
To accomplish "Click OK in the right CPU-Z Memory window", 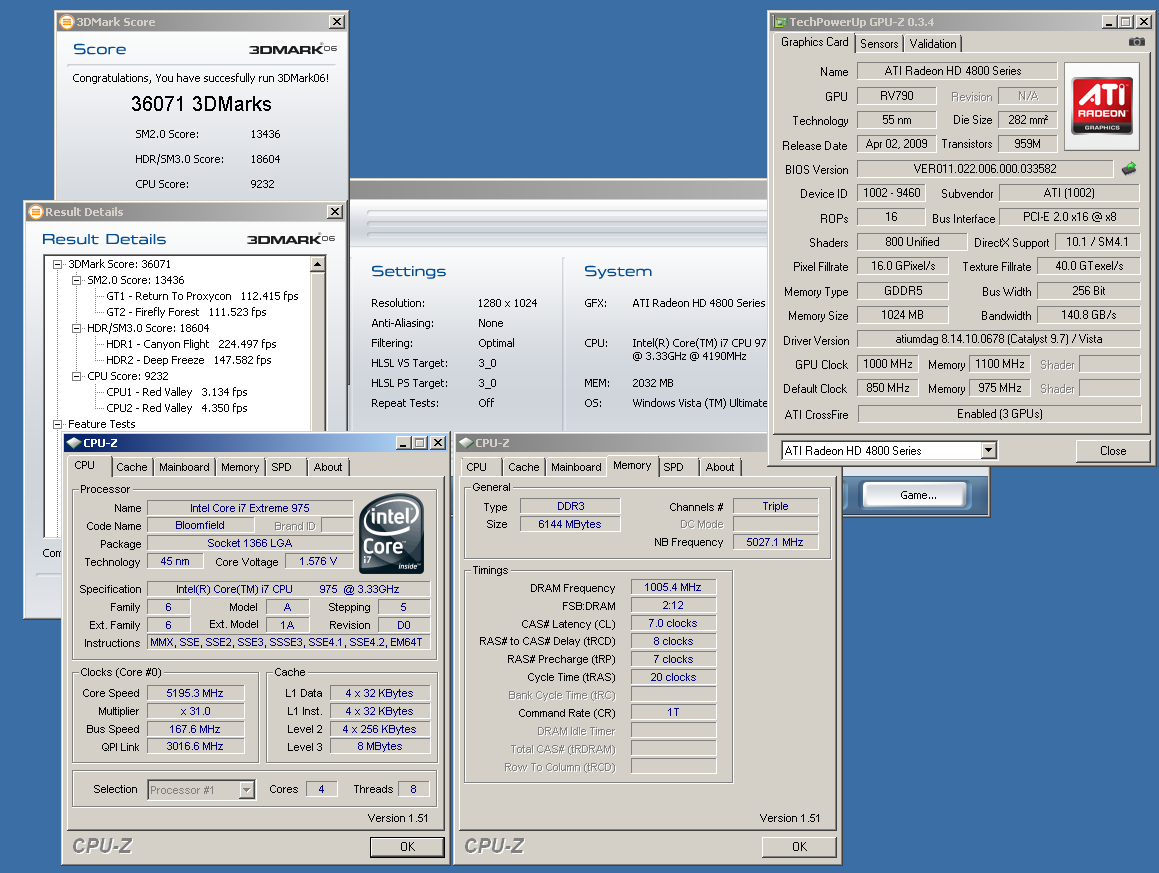I will (x=799, y=847).
